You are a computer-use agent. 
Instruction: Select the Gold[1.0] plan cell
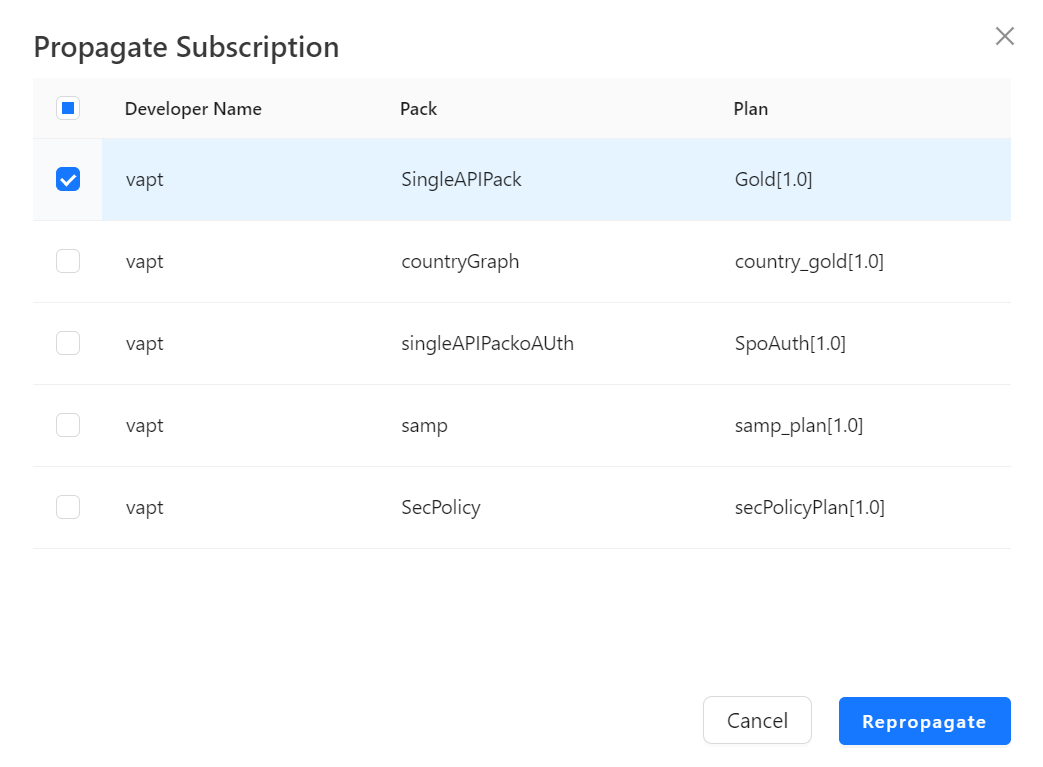[773, 180]
